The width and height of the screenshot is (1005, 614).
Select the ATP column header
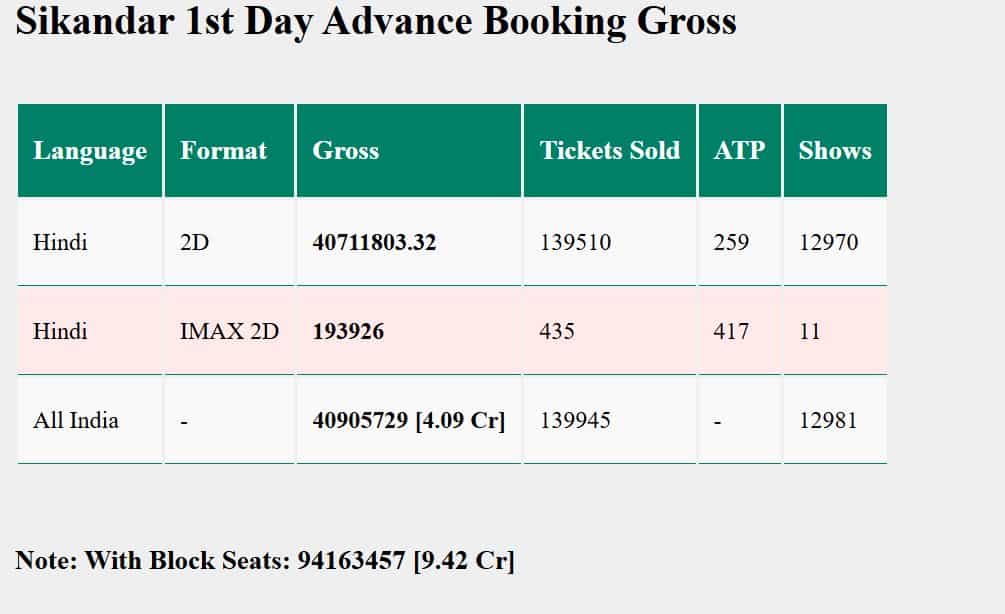pyautogui.click(x=739, y=151)
